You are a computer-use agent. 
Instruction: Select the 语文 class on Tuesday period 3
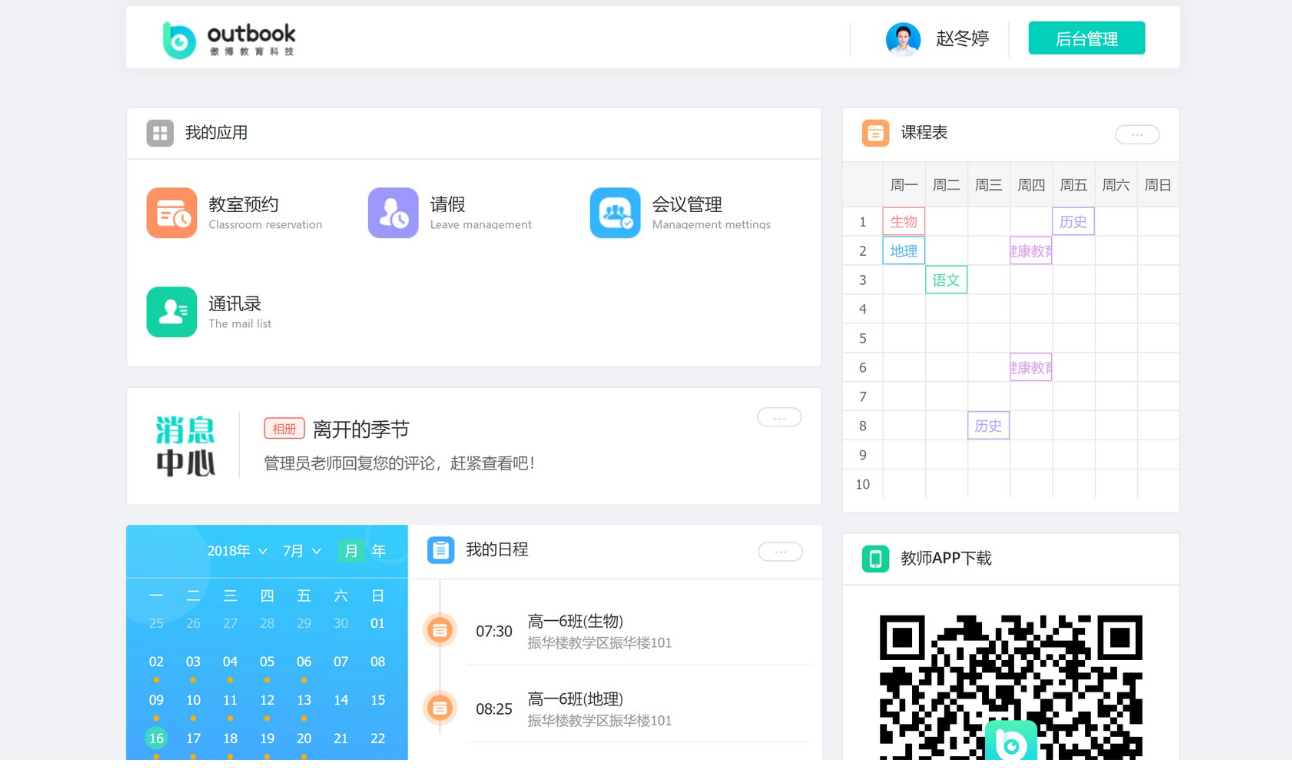coord(946,280)
